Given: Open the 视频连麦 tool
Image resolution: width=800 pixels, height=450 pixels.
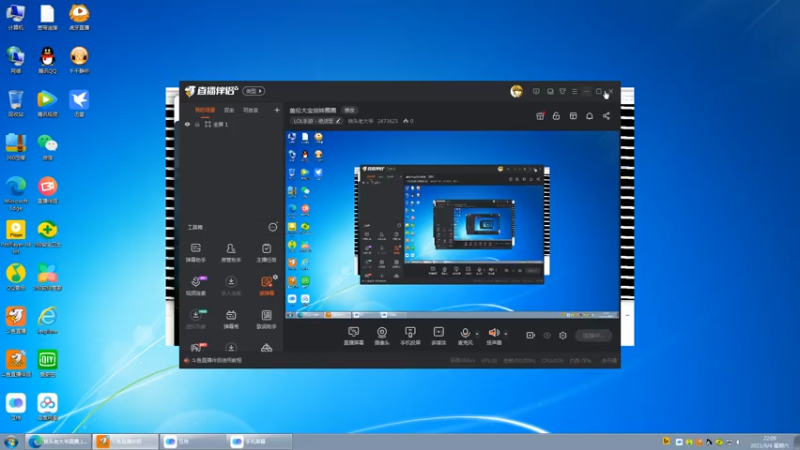Looking at the screenshot, I should pos(195,286).
